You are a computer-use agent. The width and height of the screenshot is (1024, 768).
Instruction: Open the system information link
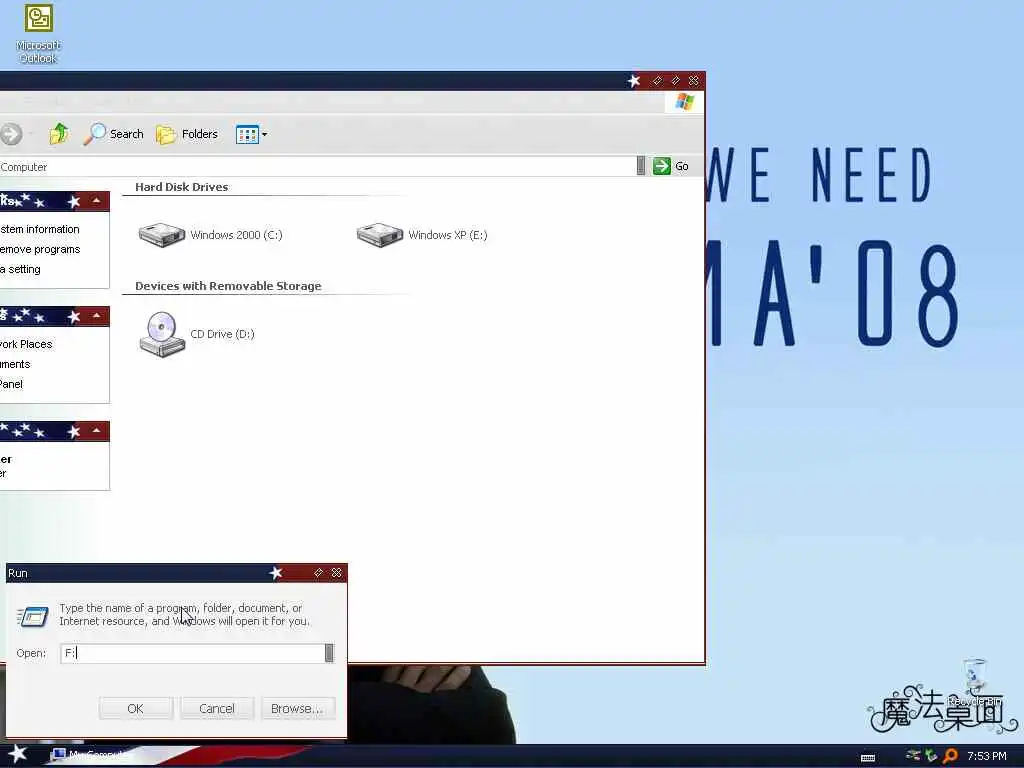[x=40, y=229]
